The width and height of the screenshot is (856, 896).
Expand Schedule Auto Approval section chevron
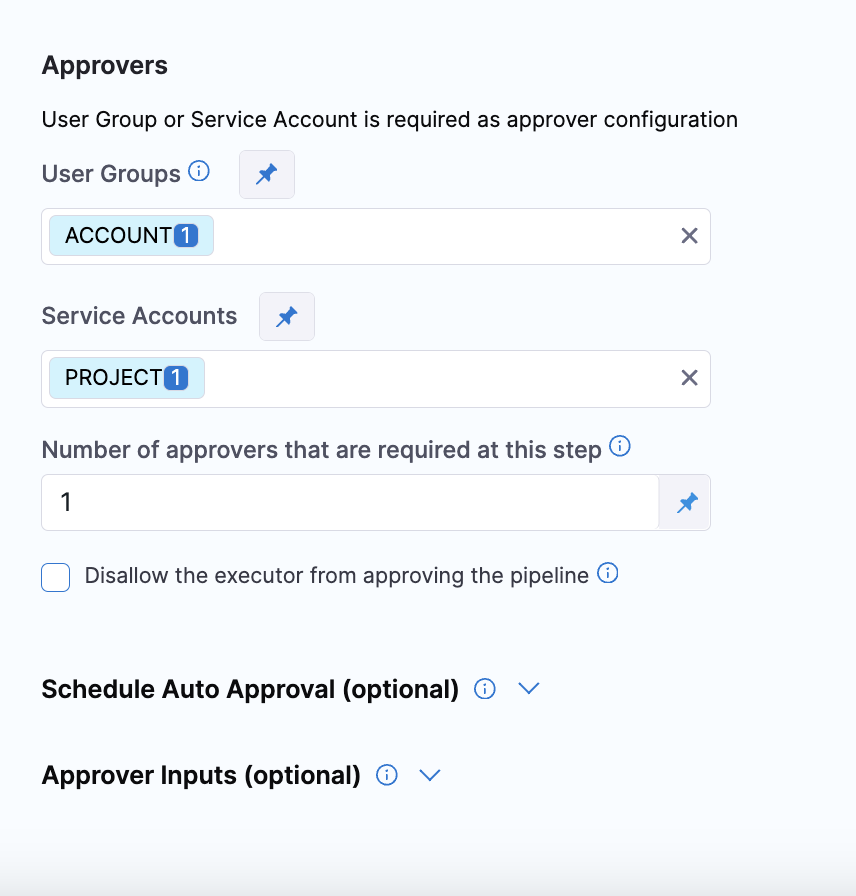click(x=529, y=689)
